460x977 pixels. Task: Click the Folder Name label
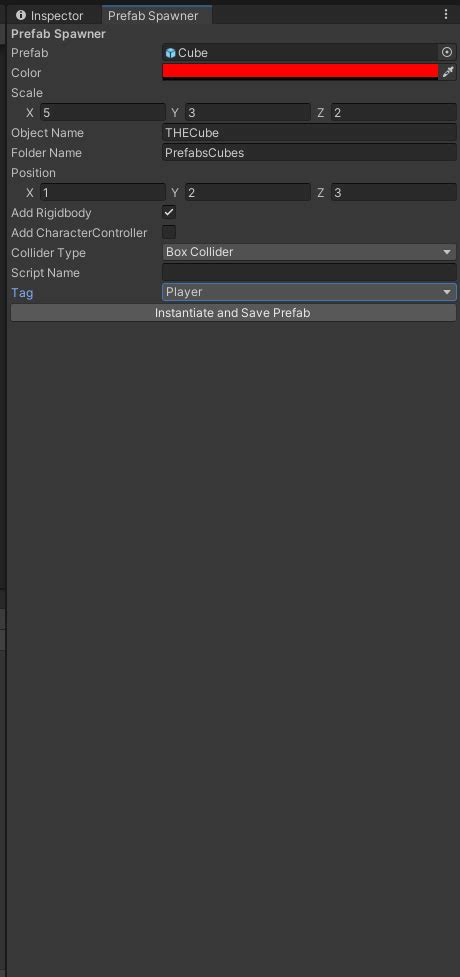[46, 153]
